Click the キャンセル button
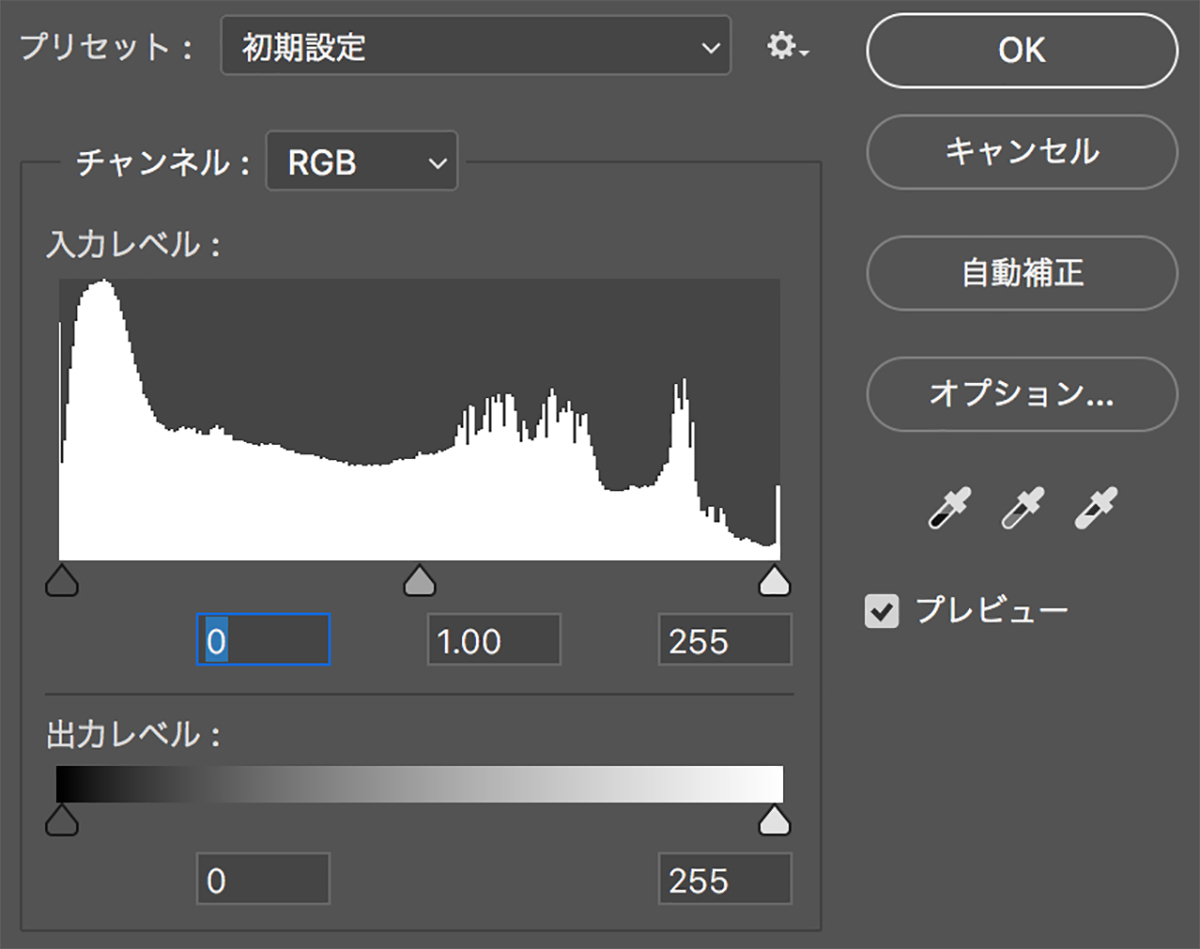1200x949 pixels. [x=1022, y=152]
